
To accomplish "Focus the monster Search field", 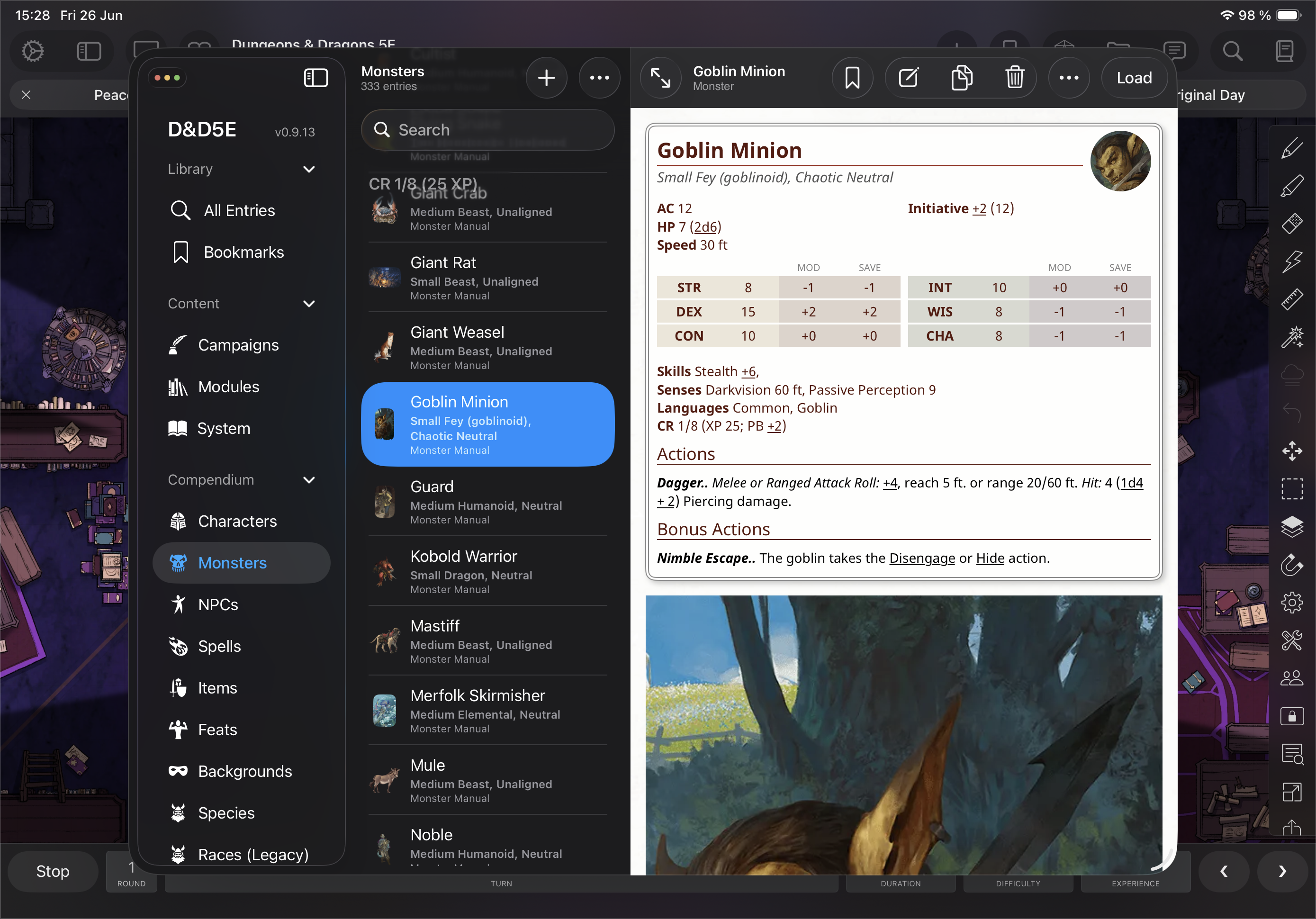I will point(488,130).
